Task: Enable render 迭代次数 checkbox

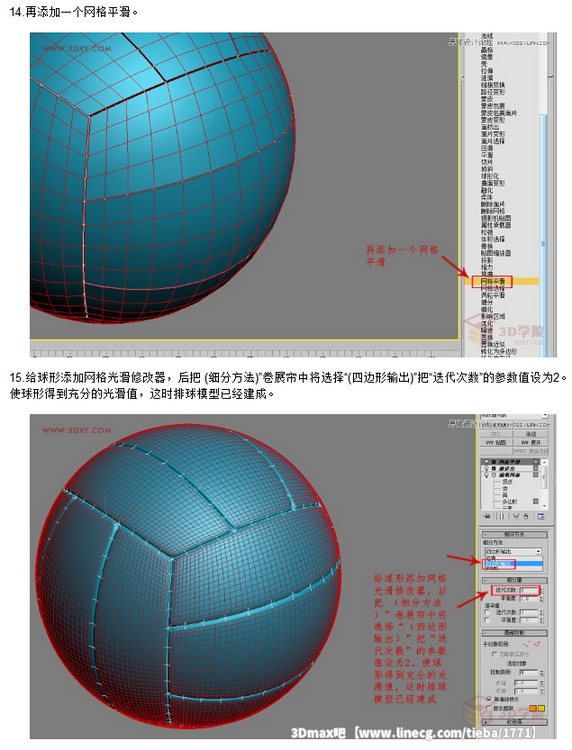Action: [487, 612]
